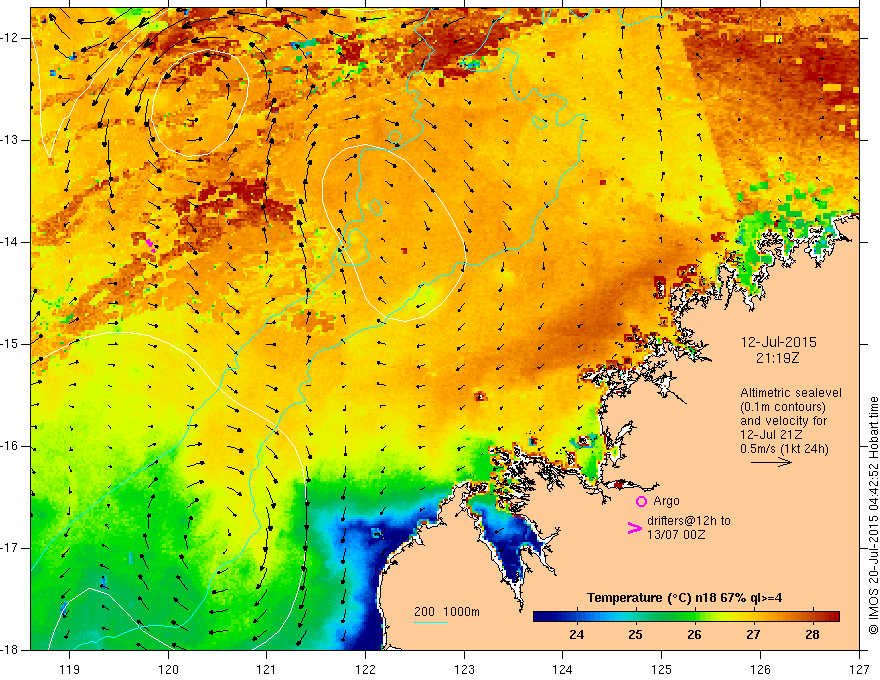
Task: Click the 0.5m/s velocity scale arrow
Action: pyautogui.click(x=771, y=462)
